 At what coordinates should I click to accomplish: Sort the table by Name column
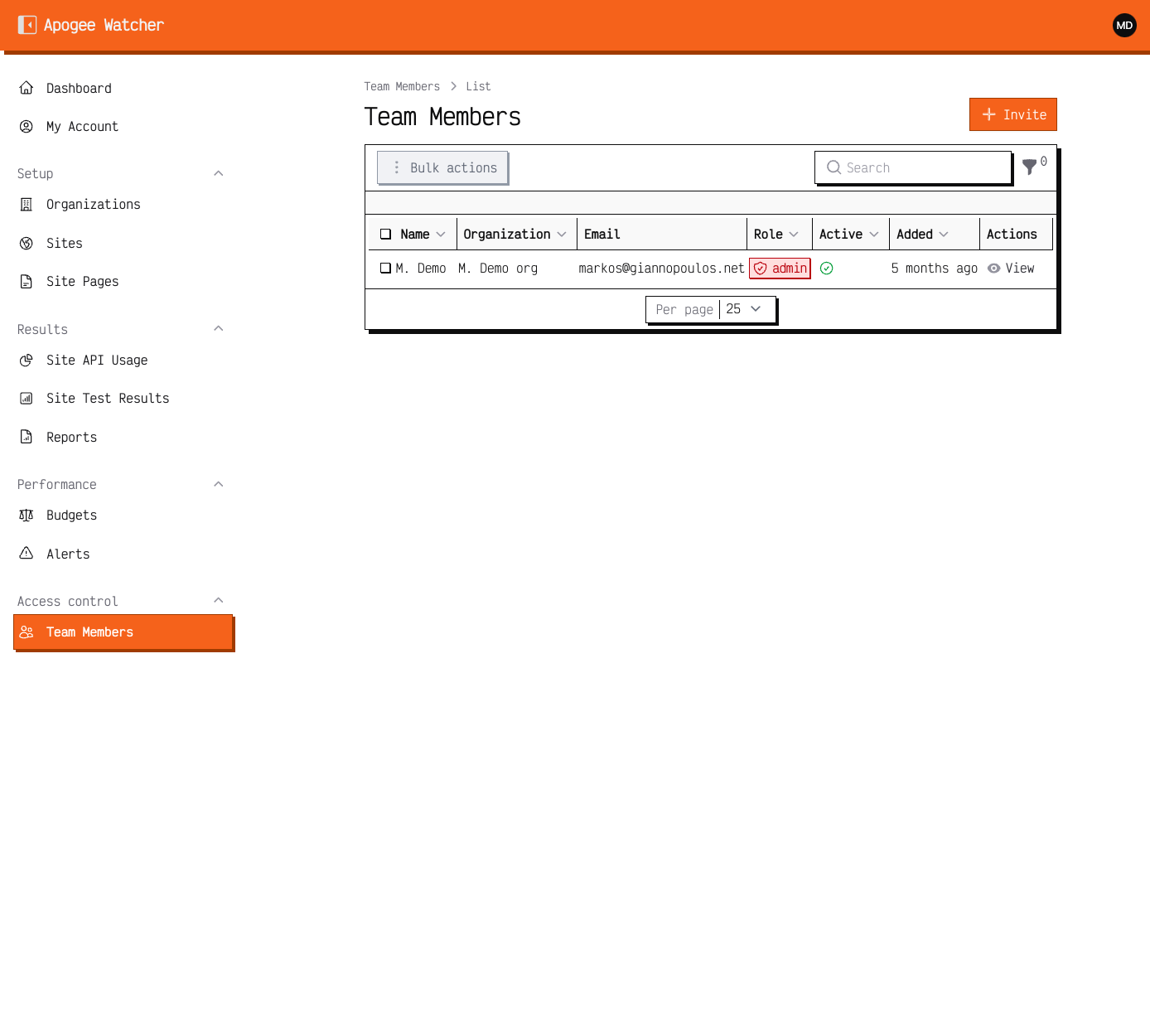coord(423,235)
